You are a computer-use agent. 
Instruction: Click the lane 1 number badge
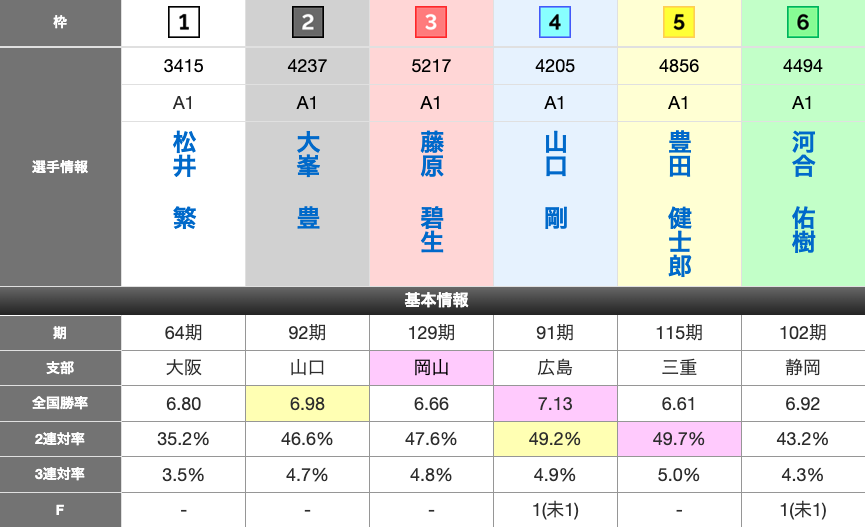[x=183, y=22]
